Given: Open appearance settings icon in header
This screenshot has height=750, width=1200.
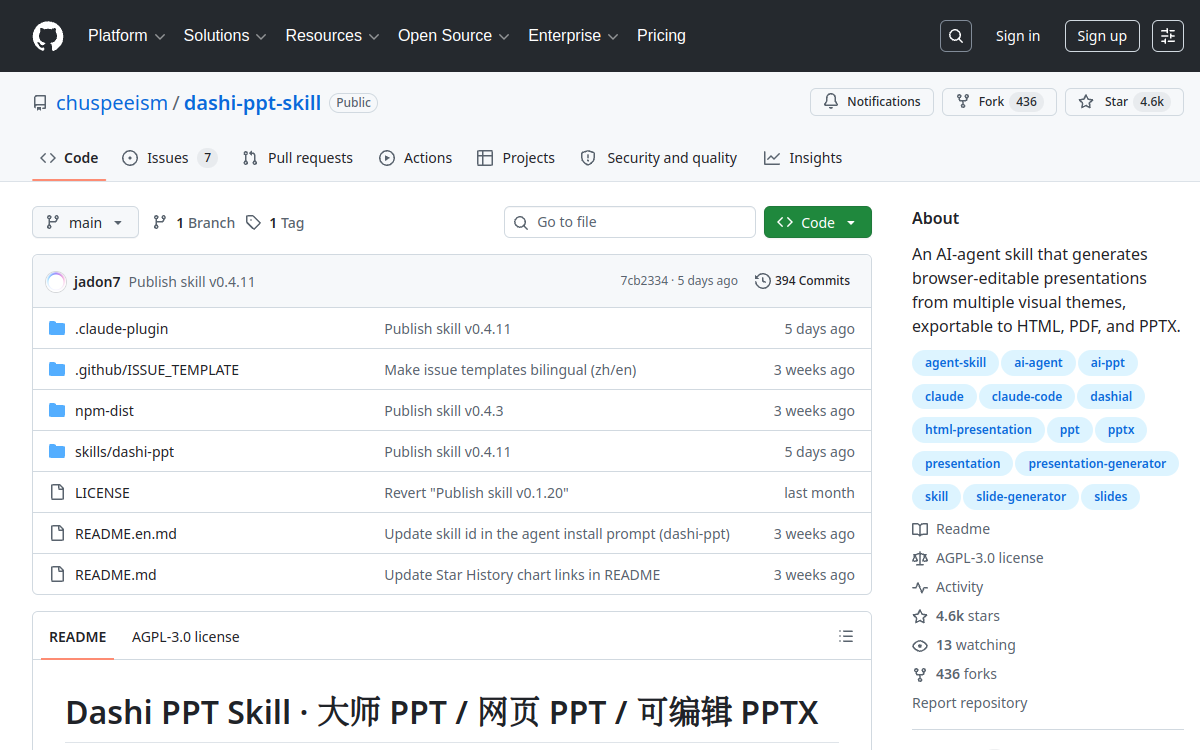Looking at the screenshot, I should [x=1168, y=36].
